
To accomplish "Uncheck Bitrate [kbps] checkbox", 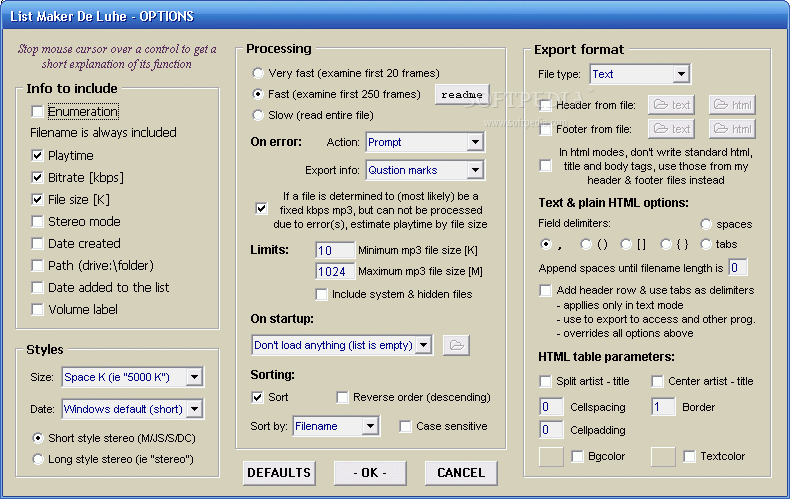I will click(x=37, y=177).
